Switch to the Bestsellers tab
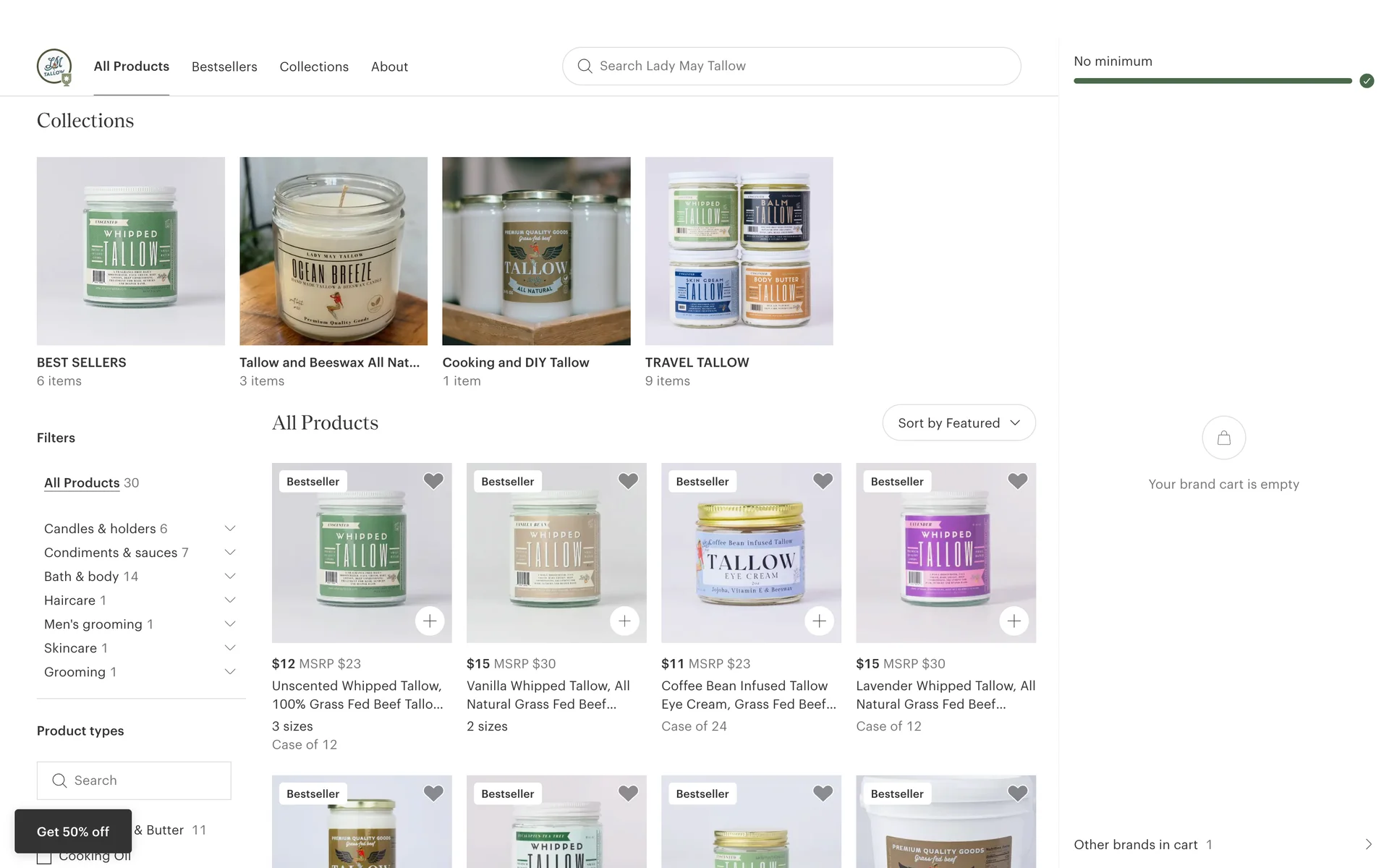Screen dimensions: 1389x868 (224, 67)
